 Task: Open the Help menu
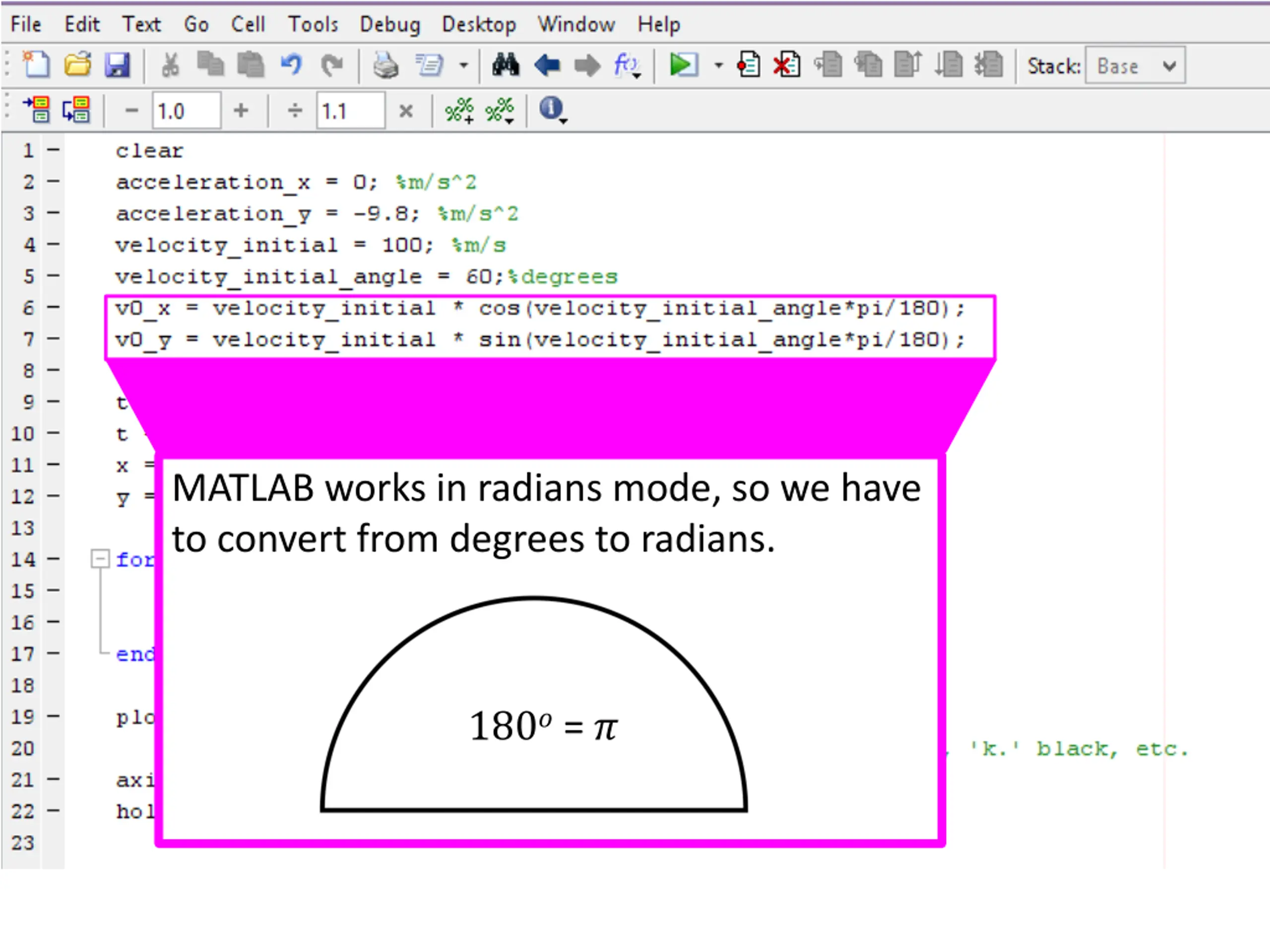pos(659,25)
